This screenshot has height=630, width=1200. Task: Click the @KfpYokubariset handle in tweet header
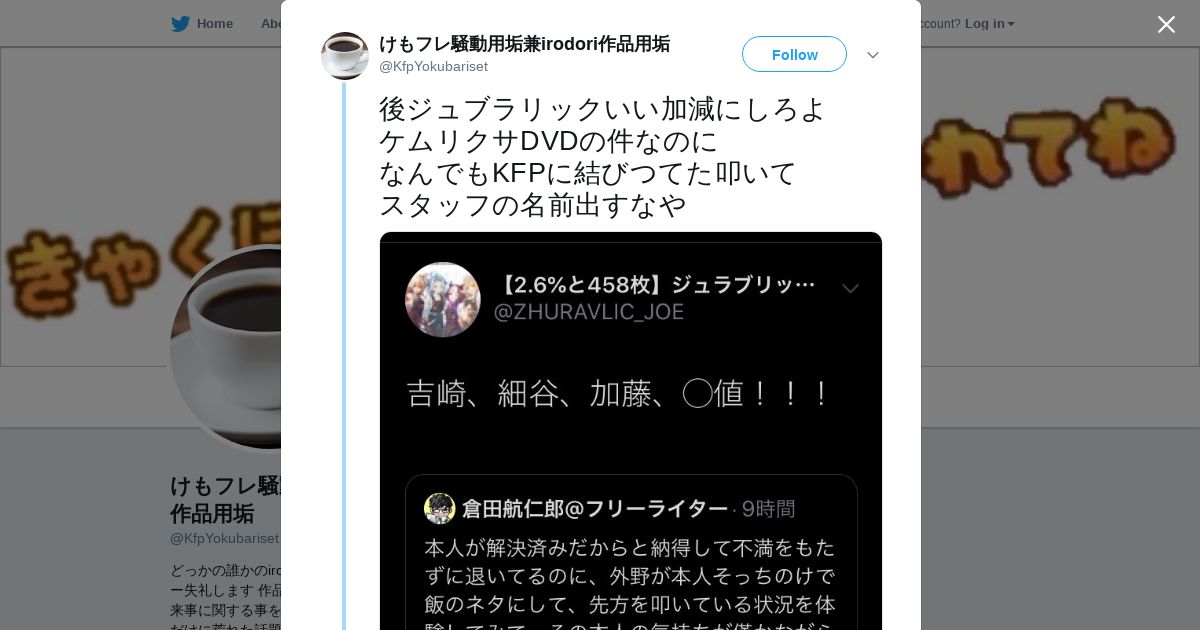[433, 66]
